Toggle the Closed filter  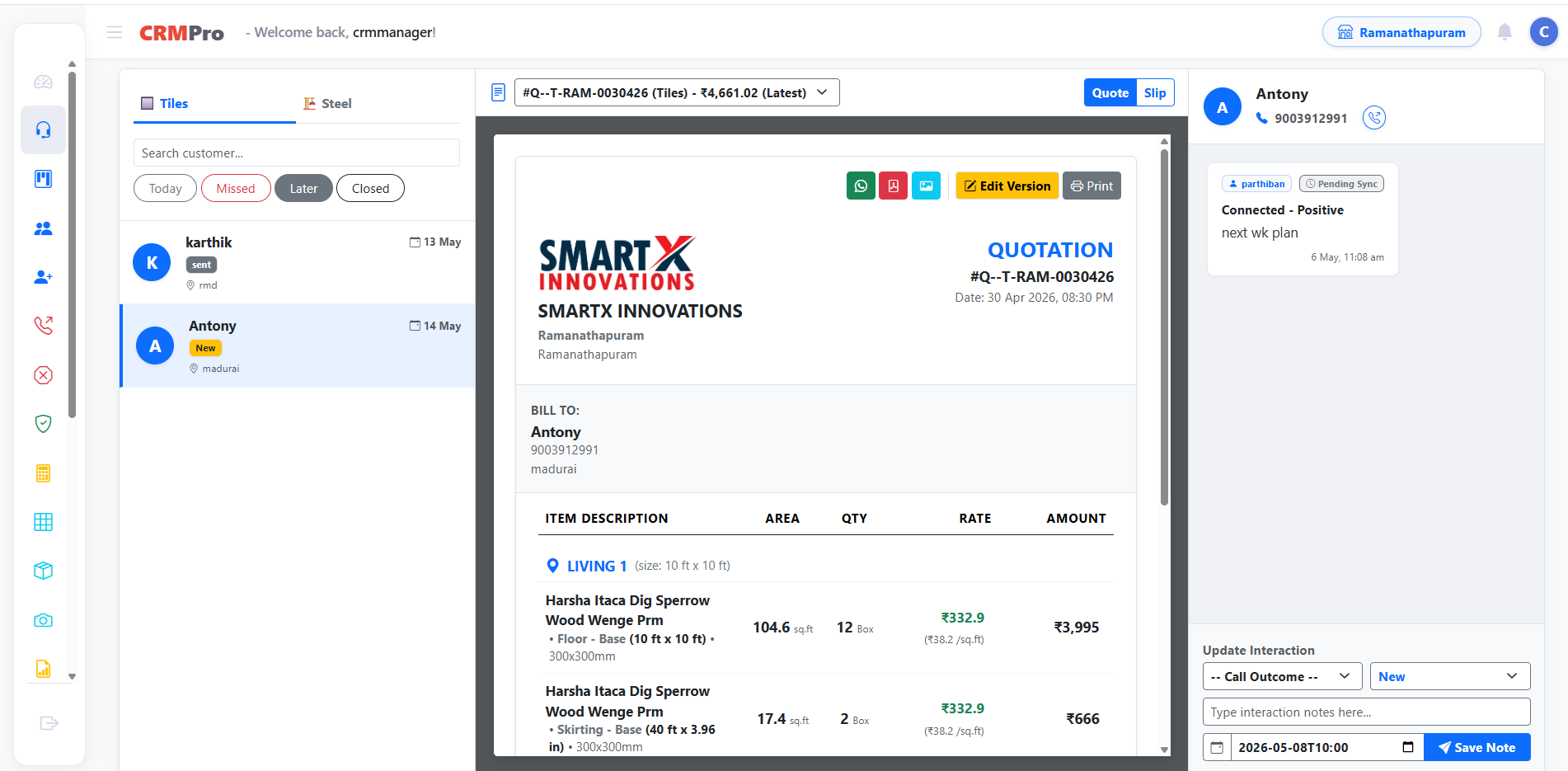coord(370,188)
